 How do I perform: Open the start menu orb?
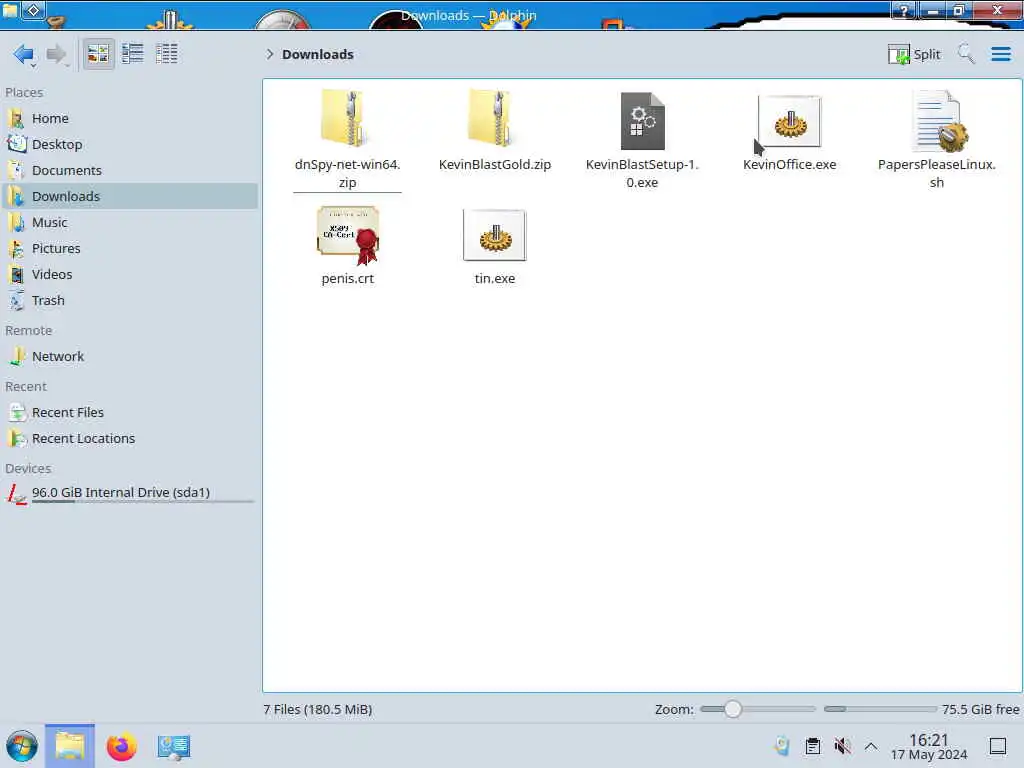(22, 746)
